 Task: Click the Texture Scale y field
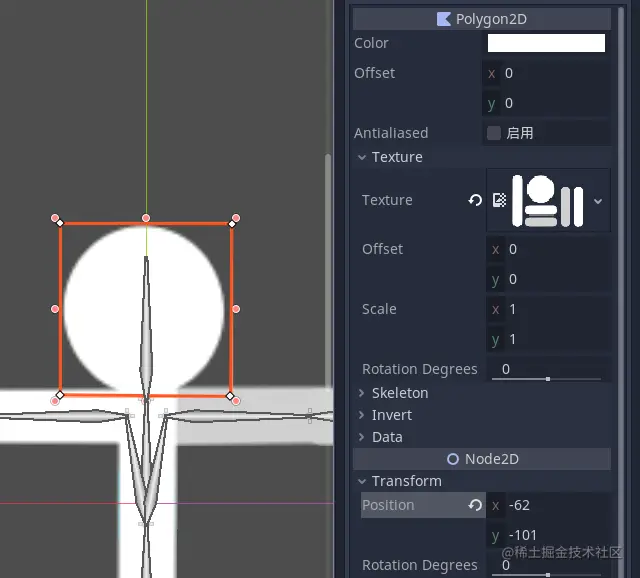pyautogui.click(x=549, y=339)
